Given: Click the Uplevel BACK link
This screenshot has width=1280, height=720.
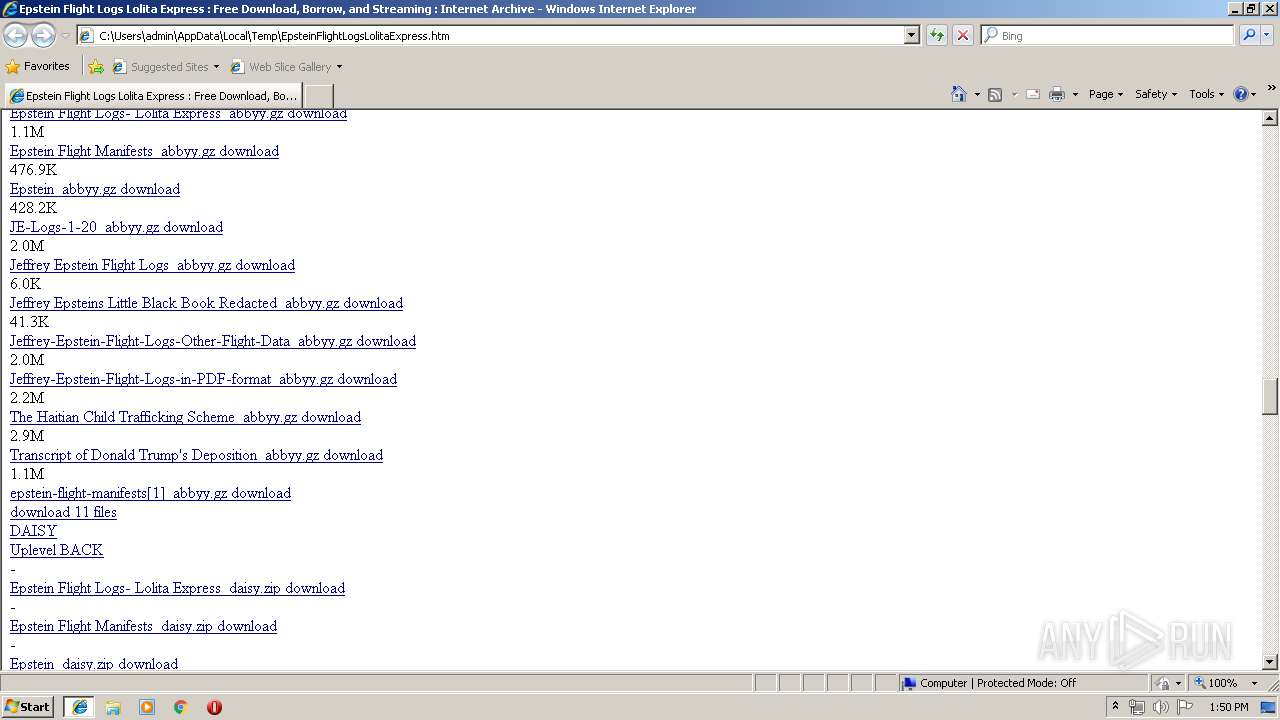Looking at the screenshot, I should click(56, 550).
